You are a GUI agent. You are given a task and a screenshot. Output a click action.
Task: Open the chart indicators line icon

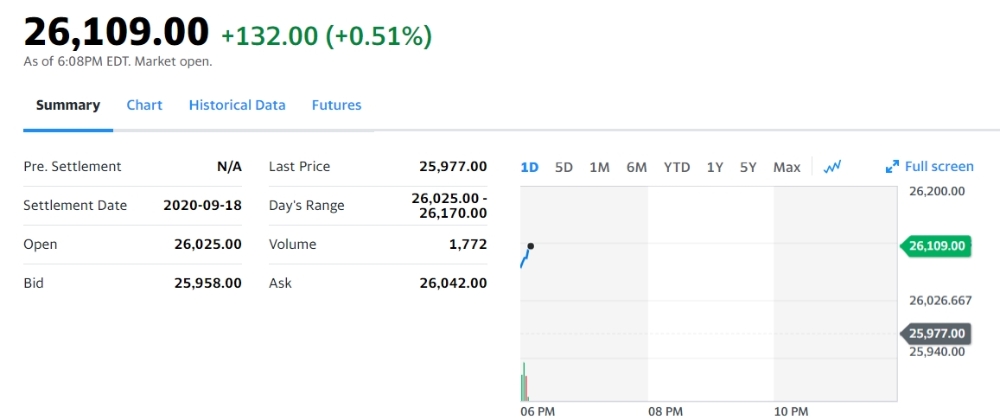832,167
